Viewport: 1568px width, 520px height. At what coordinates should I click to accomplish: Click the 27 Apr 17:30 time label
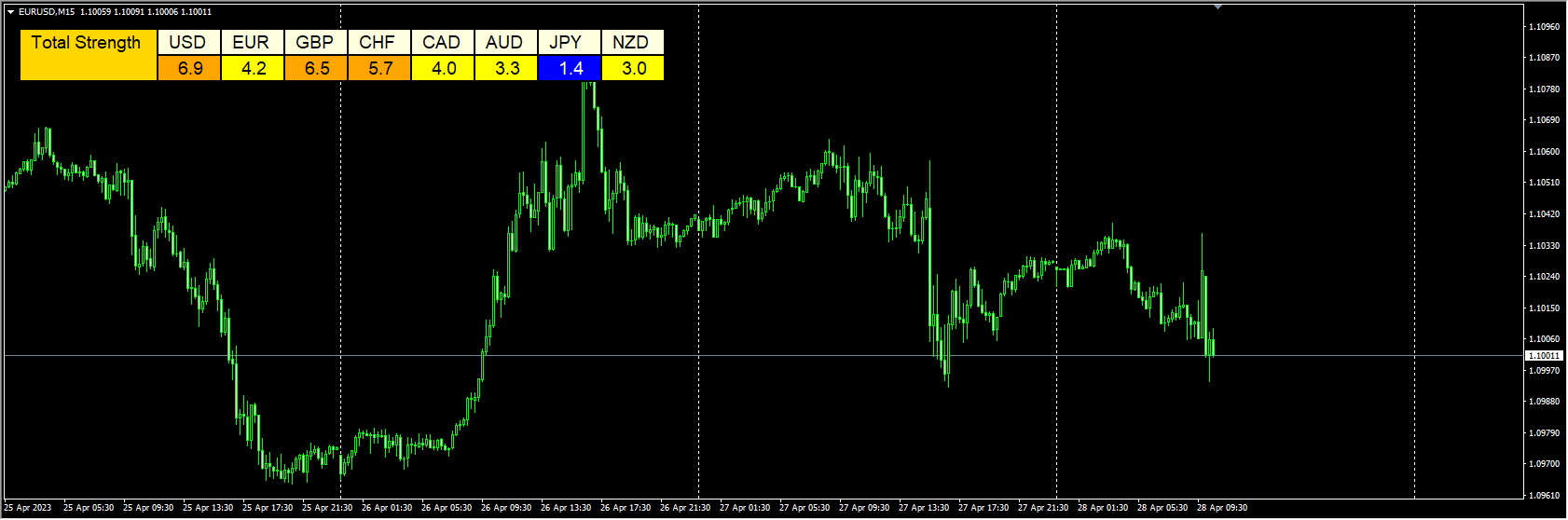pos(983,508)
